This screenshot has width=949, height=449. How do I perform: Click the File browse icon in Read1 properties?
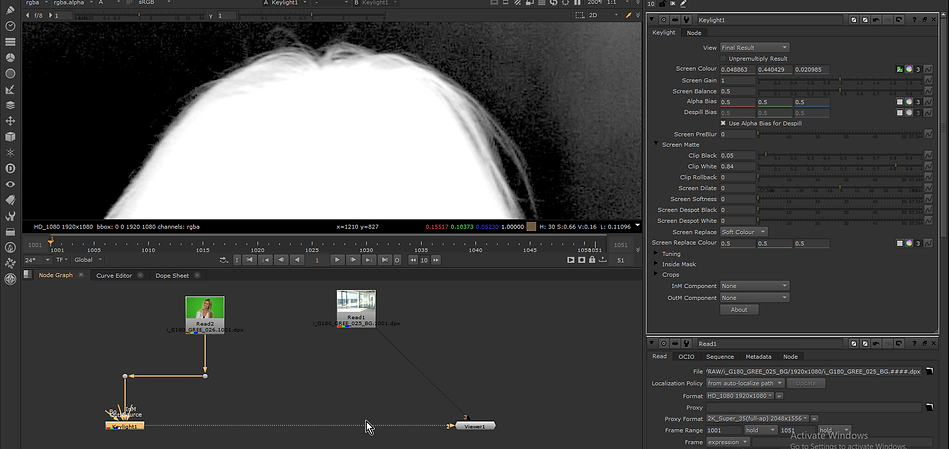coord(929,371)
